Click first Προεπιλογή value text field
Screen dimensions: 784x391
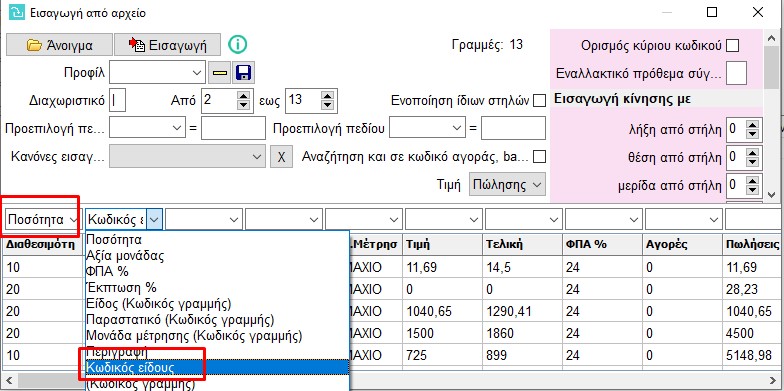tap(234, 128)
